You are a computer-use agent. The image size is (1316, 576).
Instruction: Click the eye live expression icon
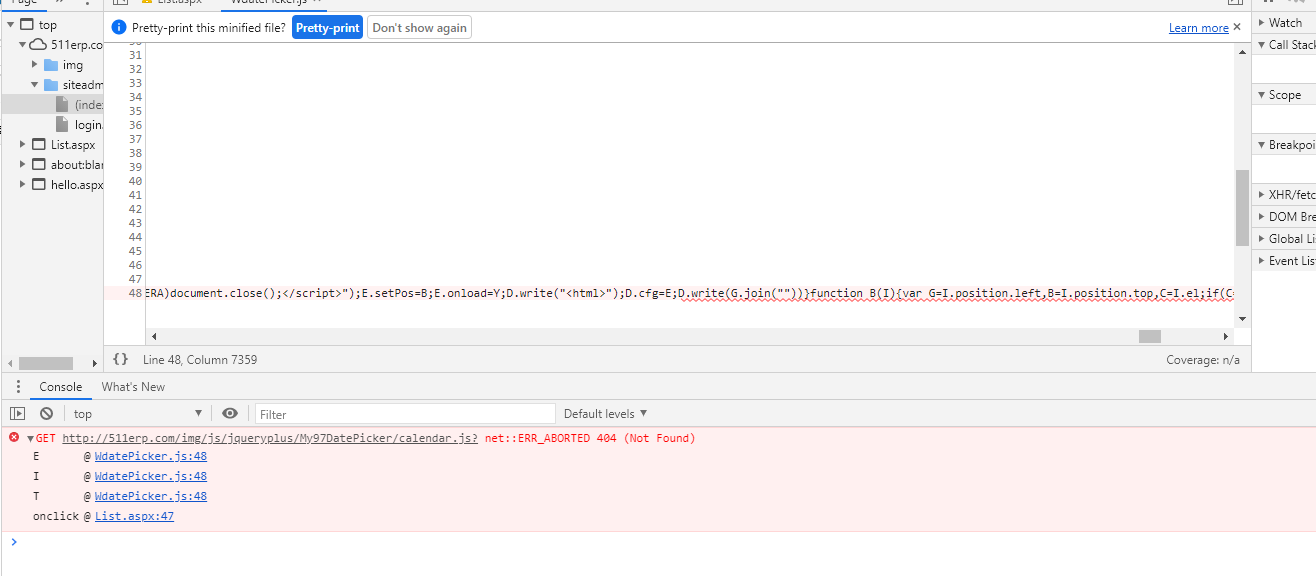click(x=230, y=414)
